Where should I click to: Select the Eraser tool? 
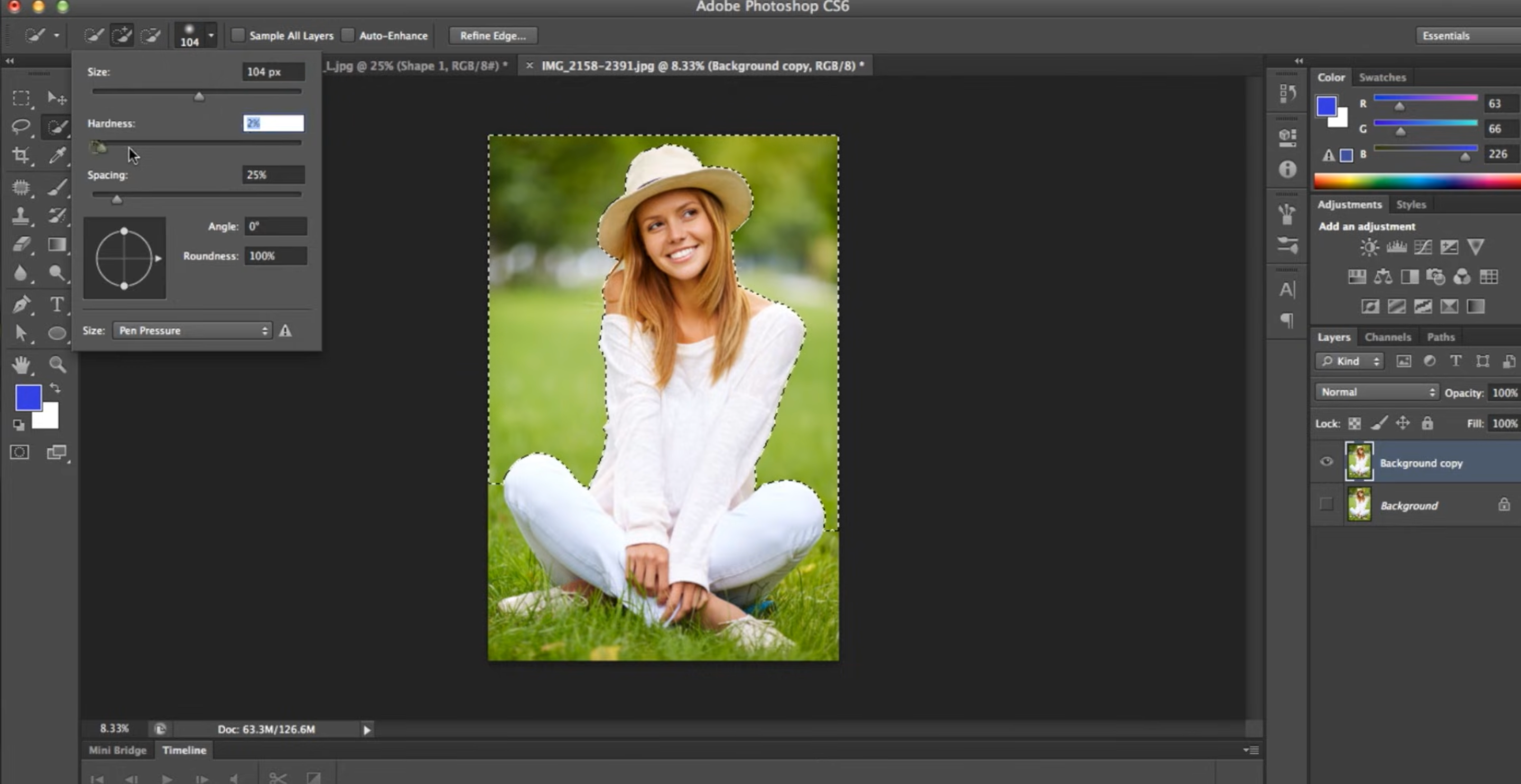(x=21, y=245)
